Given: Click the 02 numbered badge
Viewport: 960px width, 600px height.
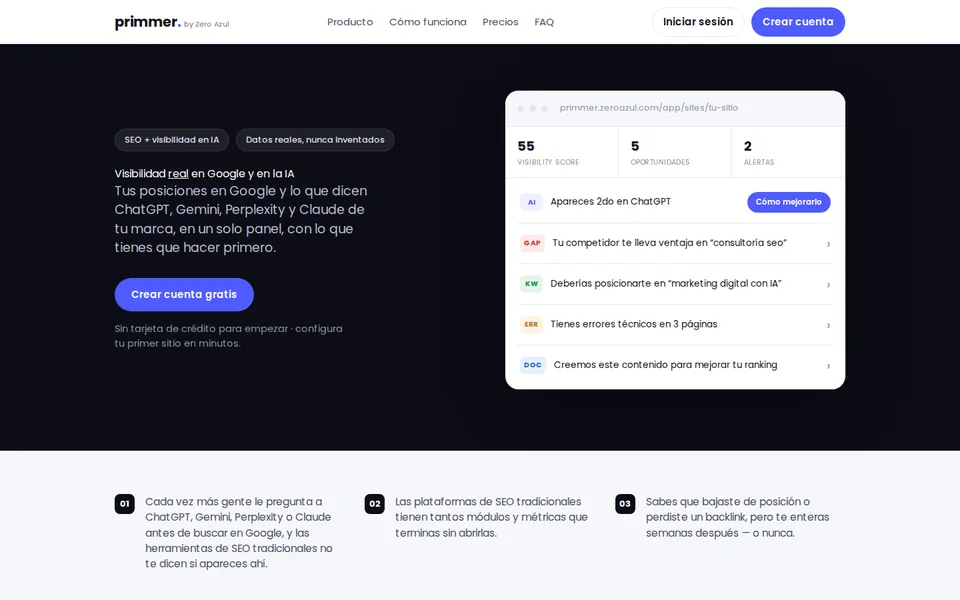Looking at the screenshot, I should (374, 504).
